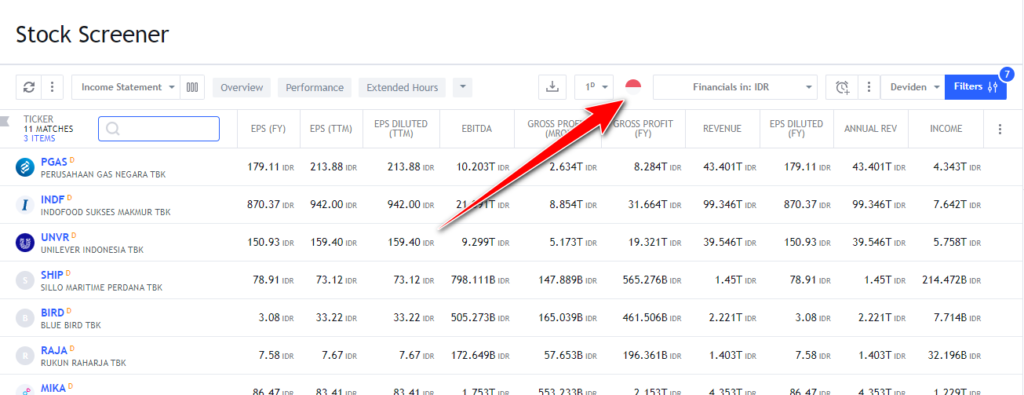1024x395 pixels.
Task: Open the alarm clock alert icon
Action: [842, 87]
